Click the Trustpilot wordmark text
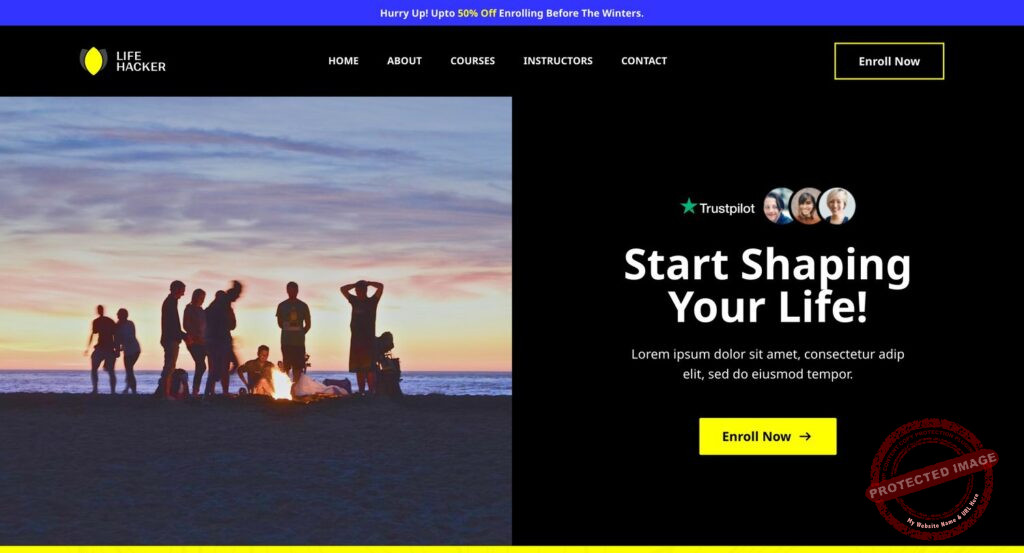 click(727, 208)
